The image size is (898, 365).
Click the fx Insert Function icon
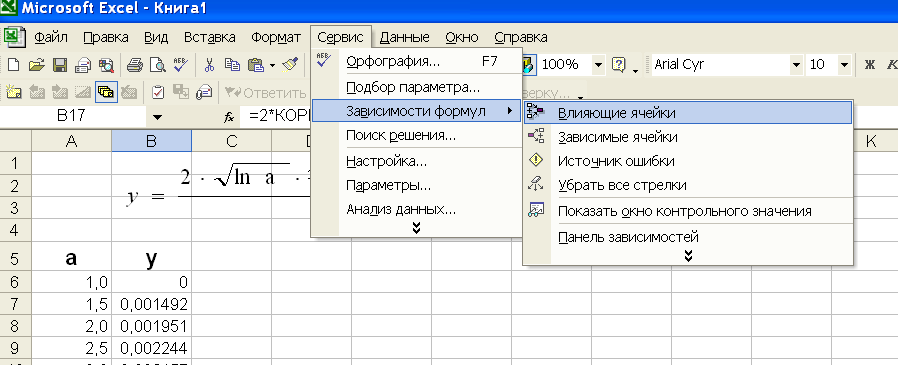click(x=229, y=117)
